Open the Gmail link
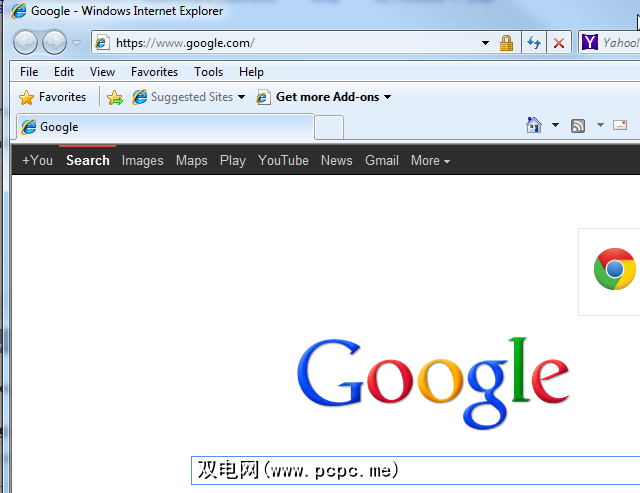Image resolution: width=640 pixels, height=493 pixels. pyautogui.click(x=382, y=160)
